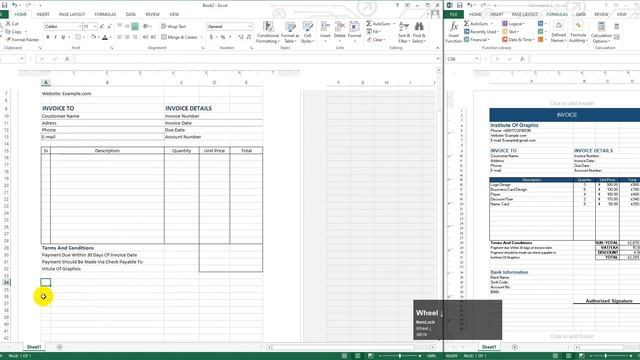Switch to Page Layout view, left status bar
Screen dimensions: 640x360
pyautogui.click(x=358, y=356)
